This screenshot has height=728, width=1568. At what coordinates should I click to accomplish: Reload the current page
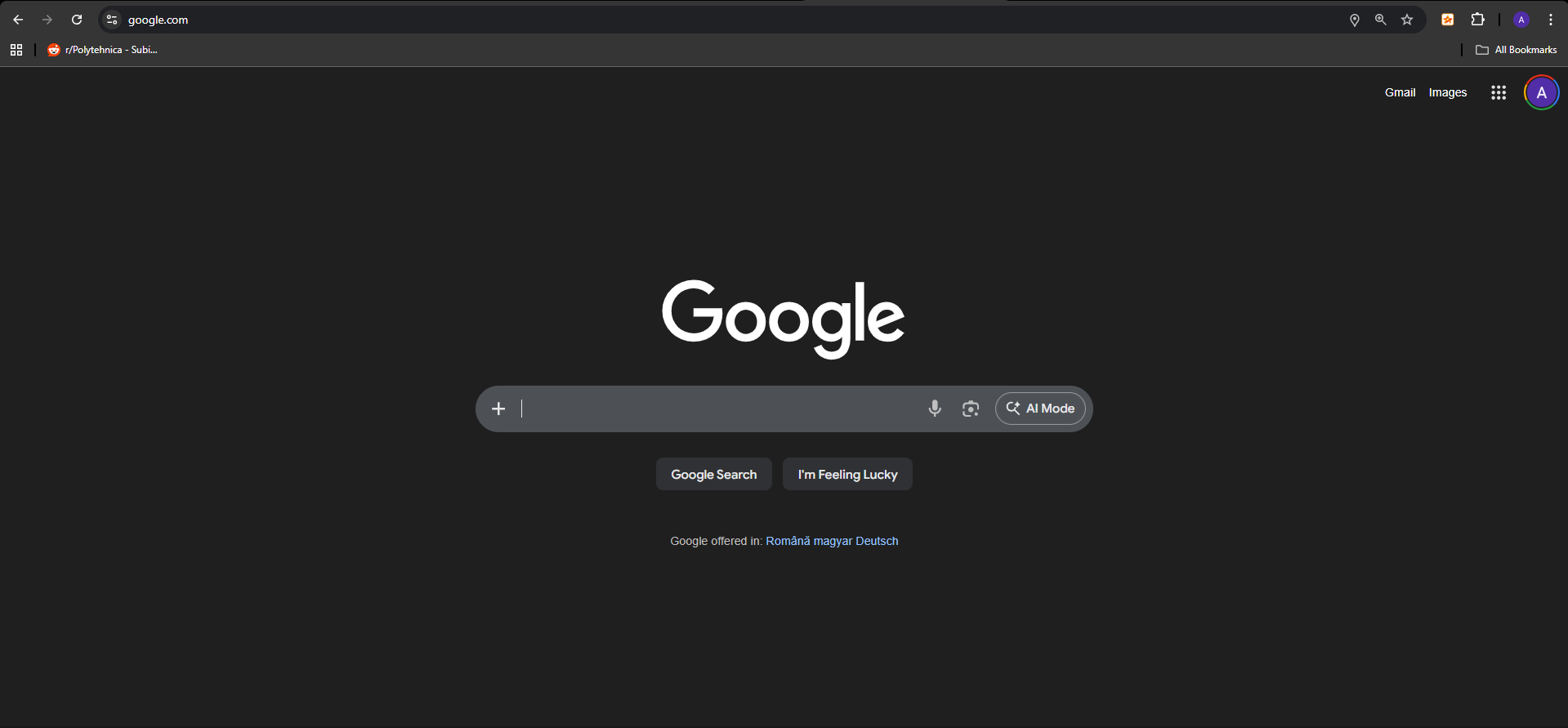[x=77, y=20]
